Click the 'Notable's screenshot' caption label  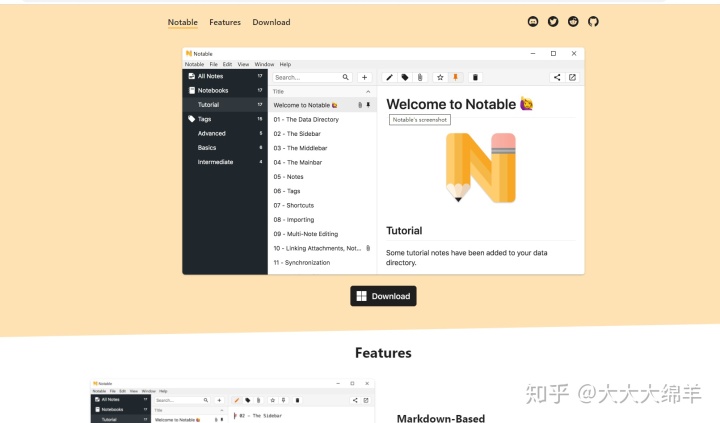[x=420, y=119]
